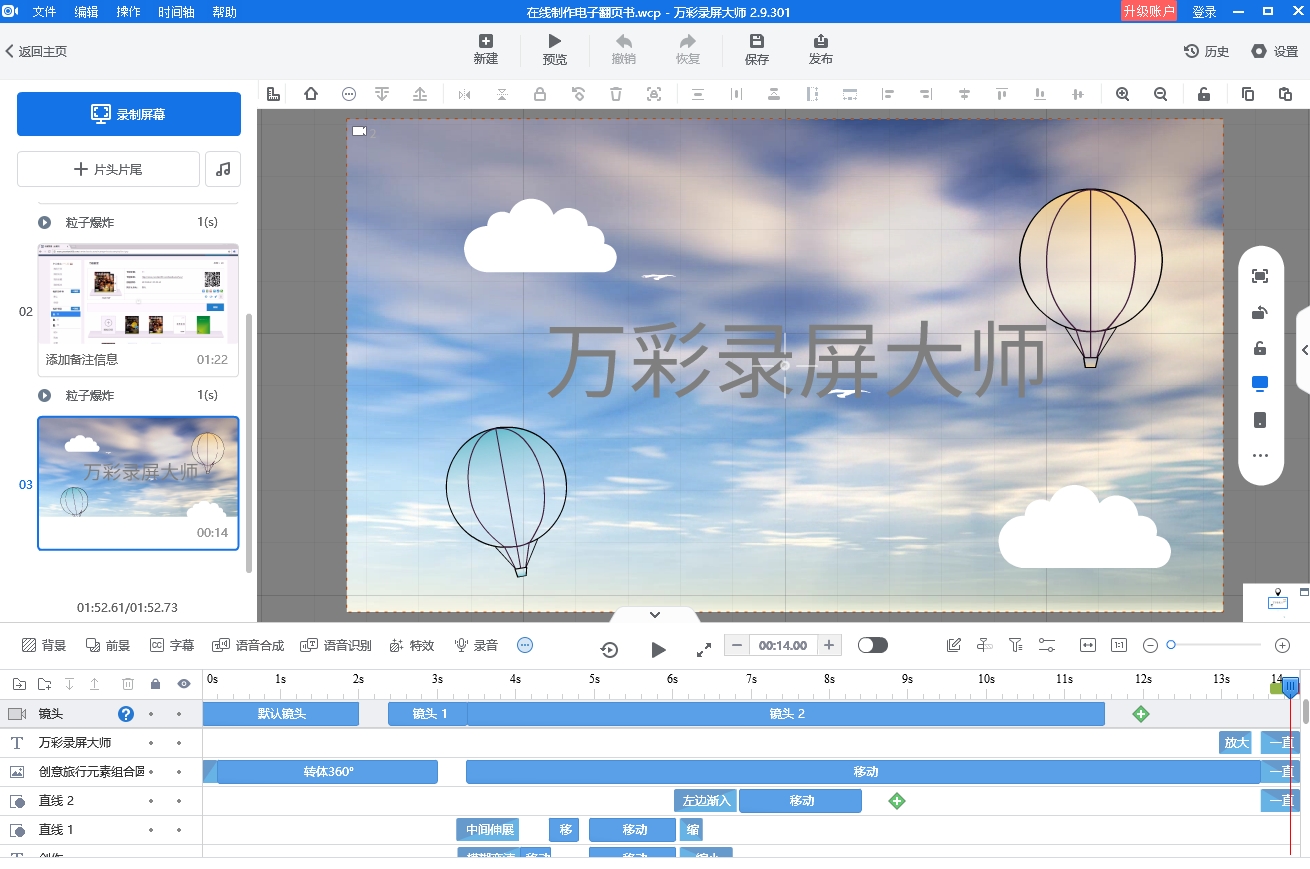Click the blue help question mark on 镜头 row
Viewport: 1310px width, 869px height.
[126, 713]
